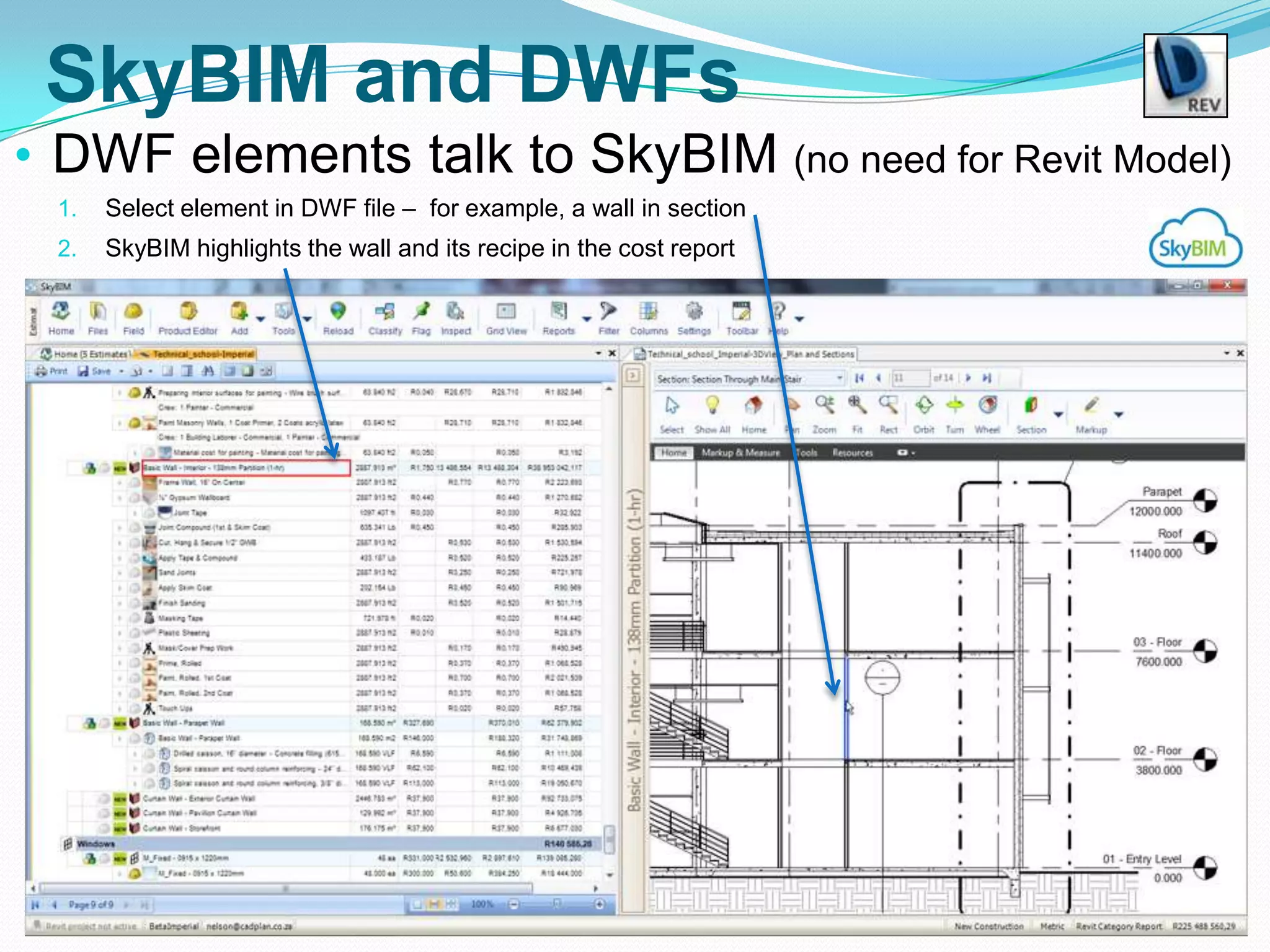Expand the Gypsum Wallboard row
The width and height of the screenshot is (1270, 952).
pos(120,498)
